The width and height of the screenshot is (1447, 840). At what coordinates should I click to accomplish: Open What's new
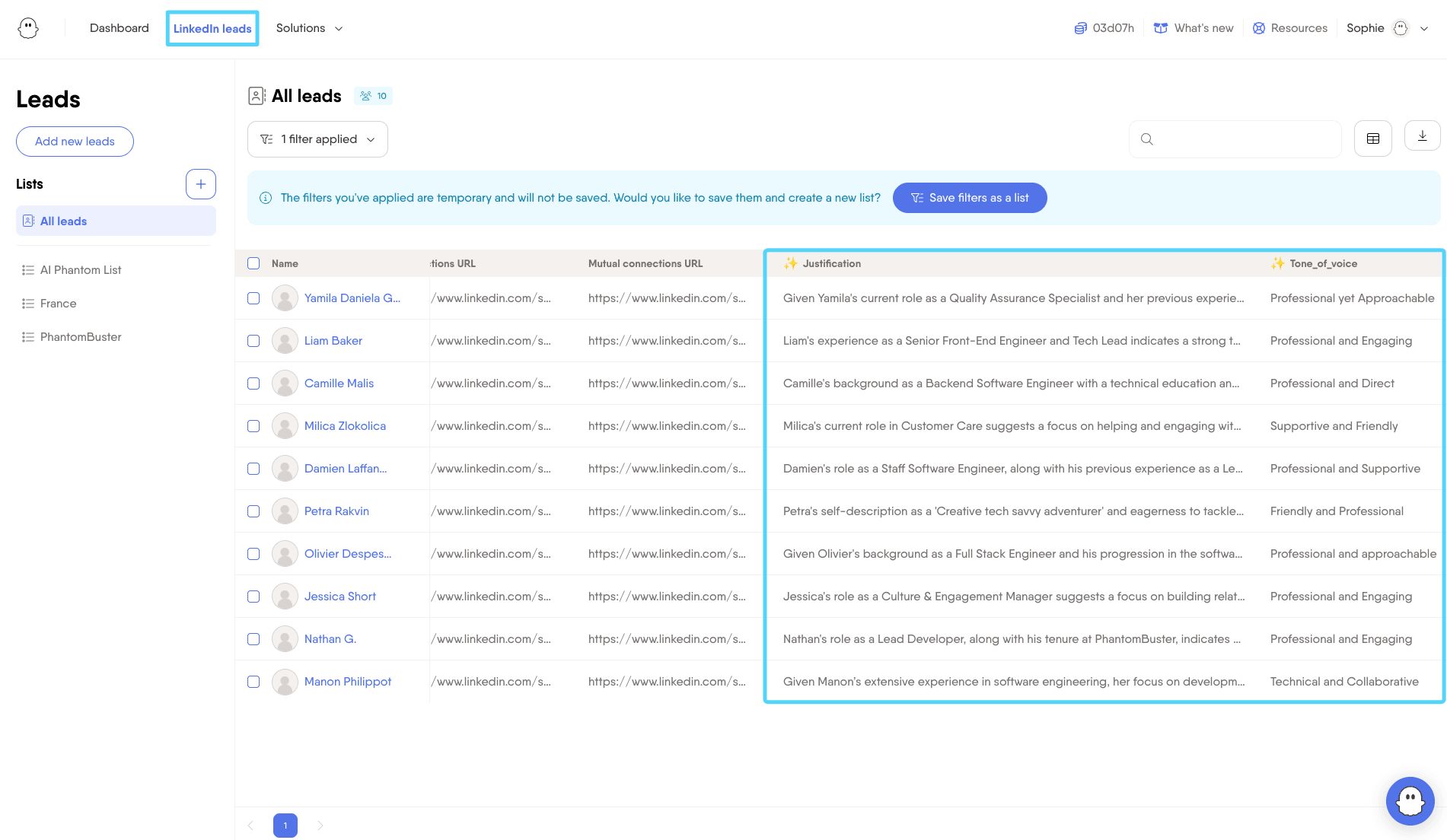point(1194,28)
